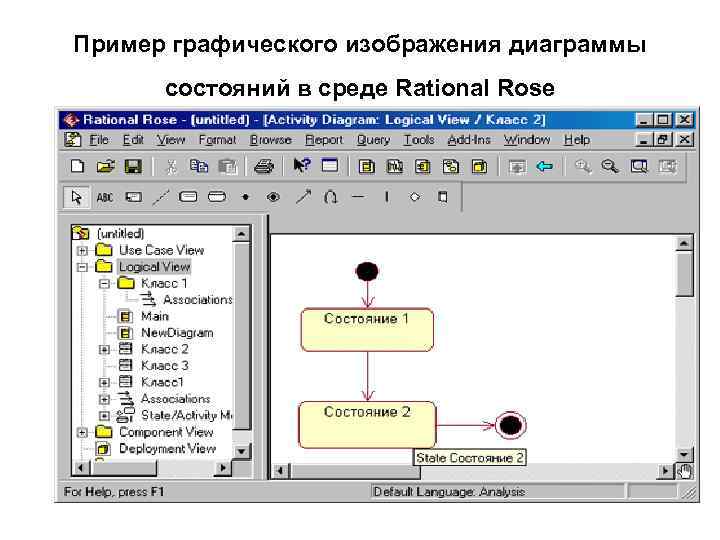The height and width of the screenshot is (540, 720).
Task: Click the Browse Deployment Diagram icon
Action: (479, 166)
